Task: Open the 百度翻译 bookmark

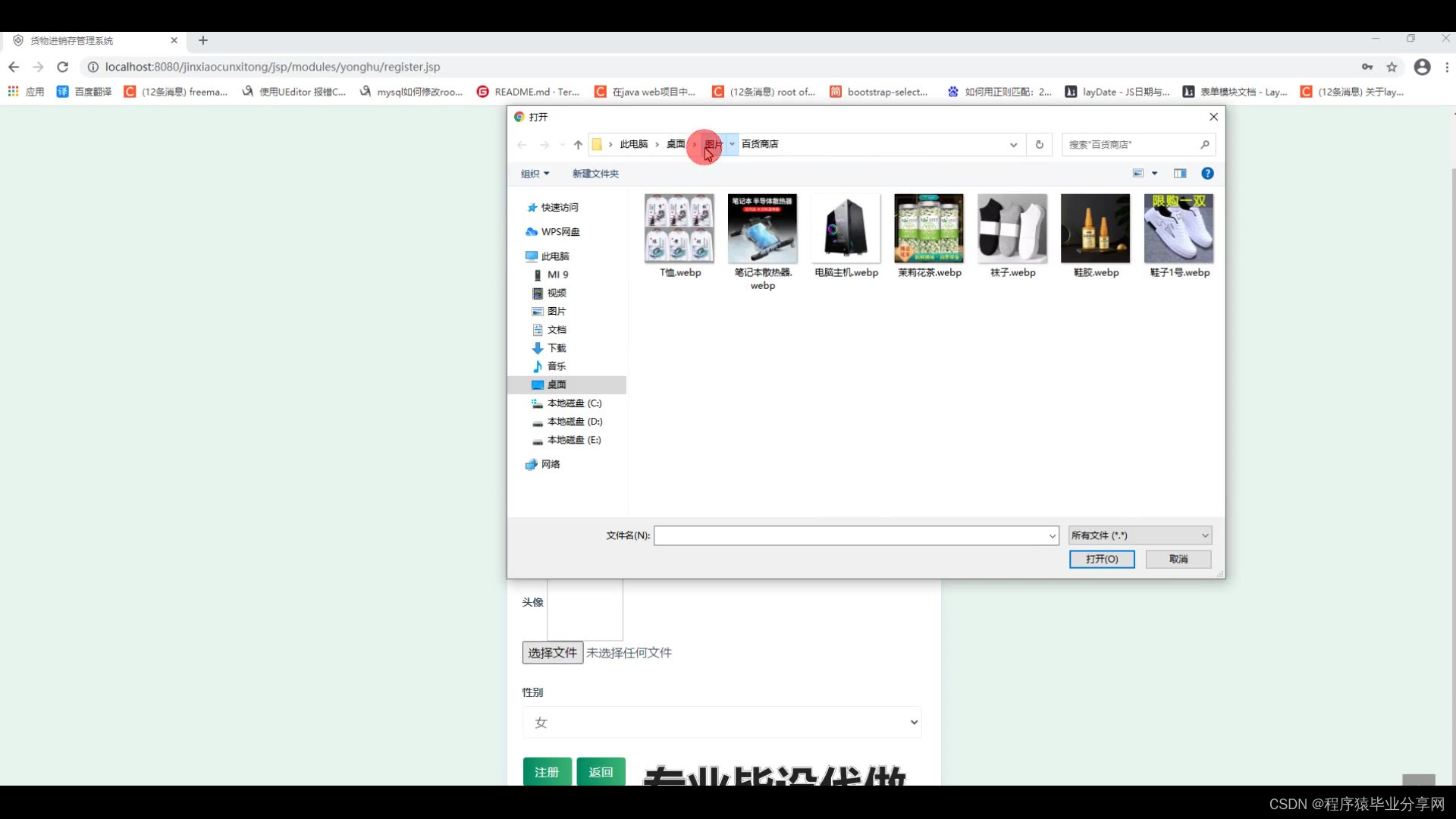Action: coord(84,92)
